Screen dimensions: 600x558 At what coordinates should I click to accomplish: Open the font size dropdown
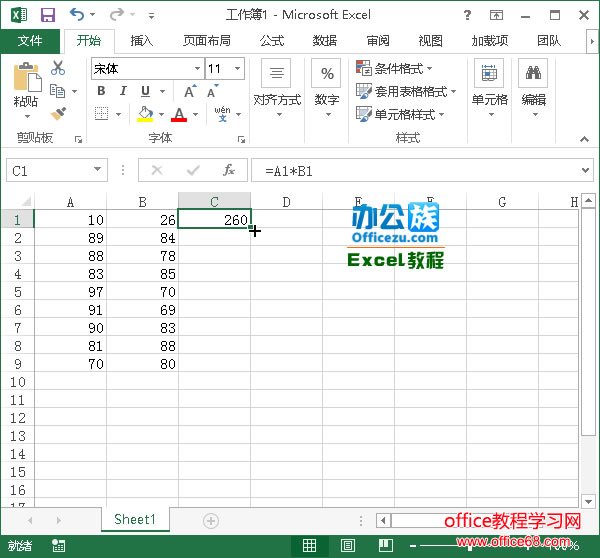pyautogui.click(x=238, y=69)
